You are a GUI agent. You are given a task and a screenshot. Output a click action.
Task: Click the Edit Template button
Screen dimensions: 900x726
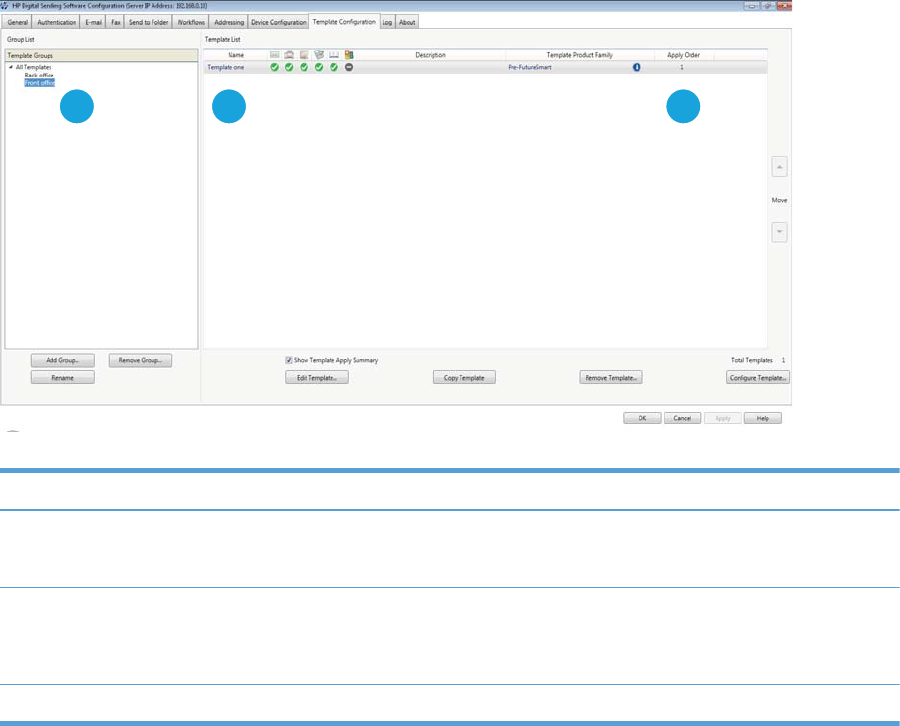pos(317,378)
